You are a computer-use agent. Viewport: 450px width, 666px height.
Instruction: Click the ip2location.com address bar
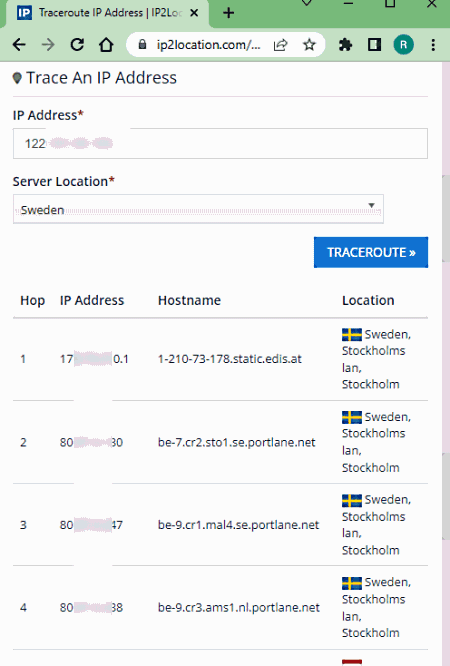(208, 45)
